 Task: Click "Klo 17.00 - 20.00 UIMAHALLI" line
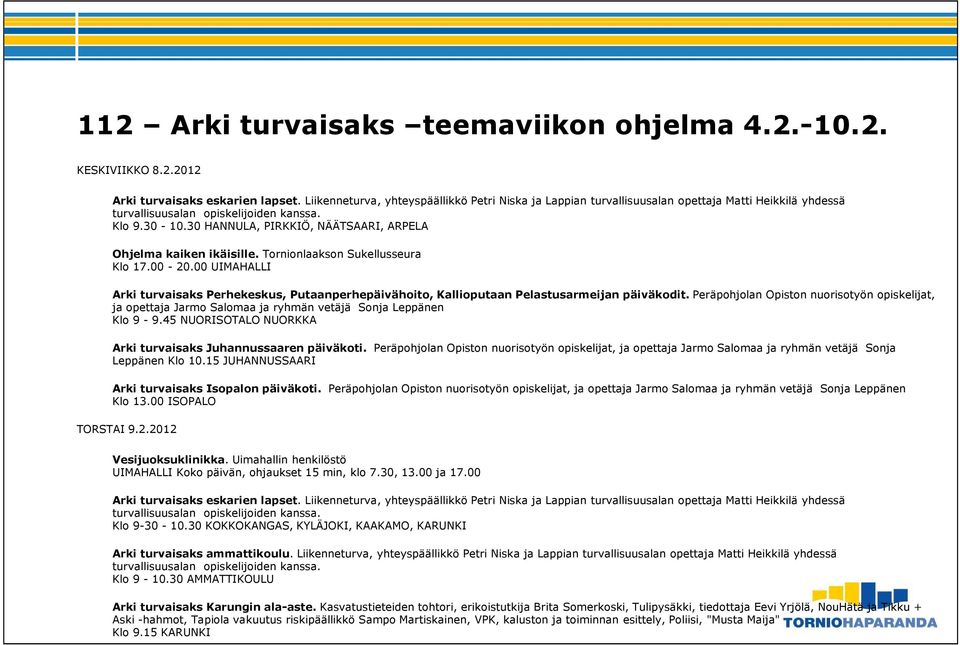(191, 267)
